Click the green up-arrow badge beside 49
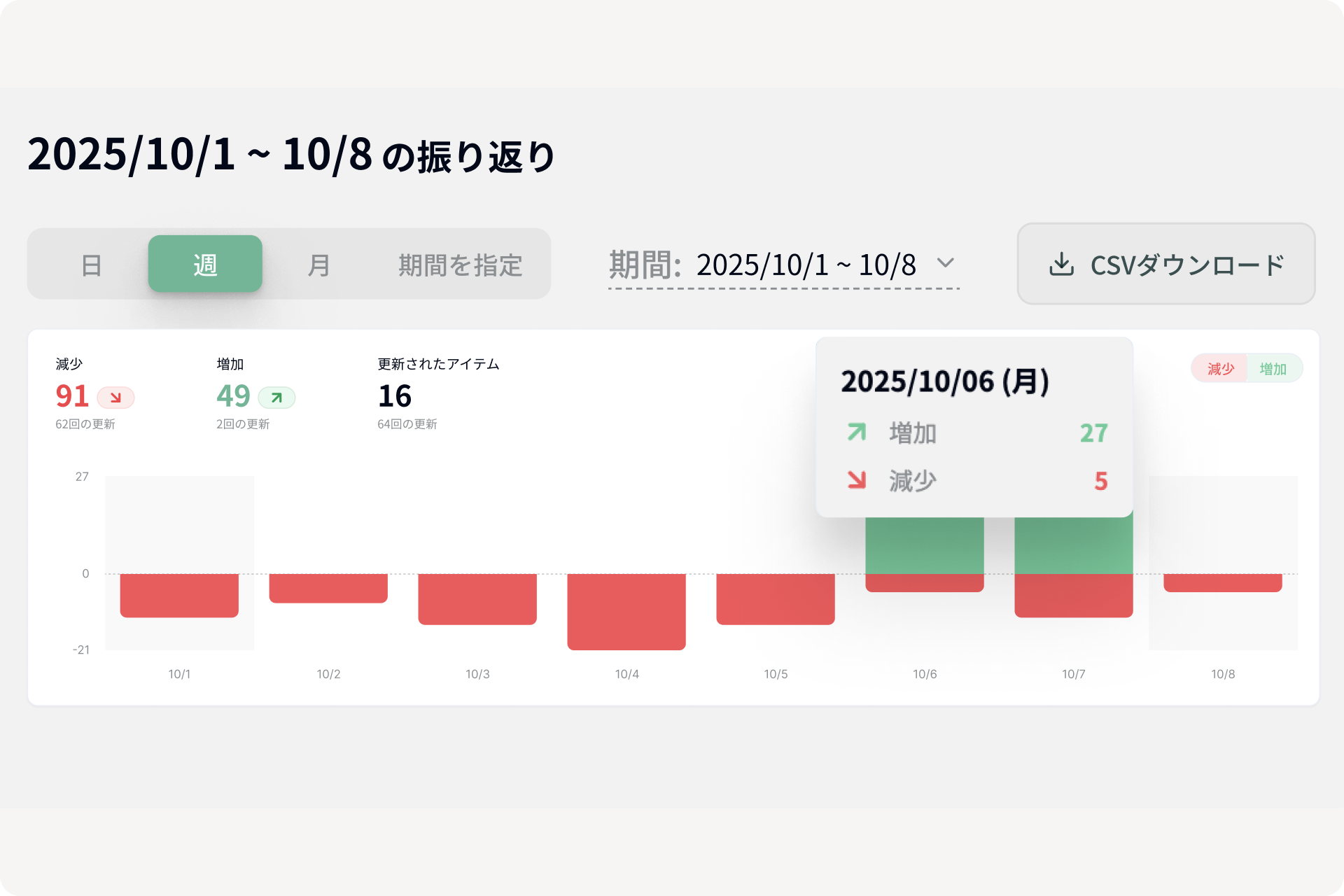 [x=276, y=398]
